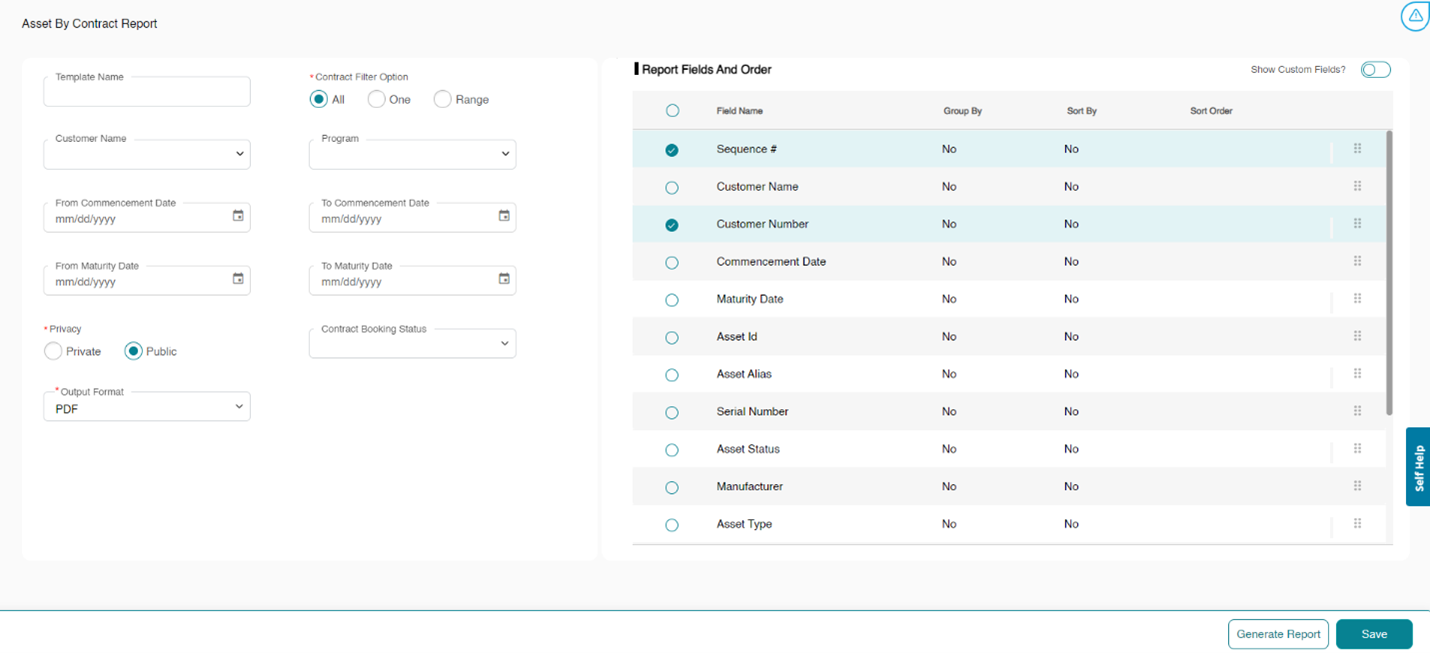Viewport: 1430px width, 653px height.
Task: Click the warning alert icon at top right
Action: coord(1415,16)
